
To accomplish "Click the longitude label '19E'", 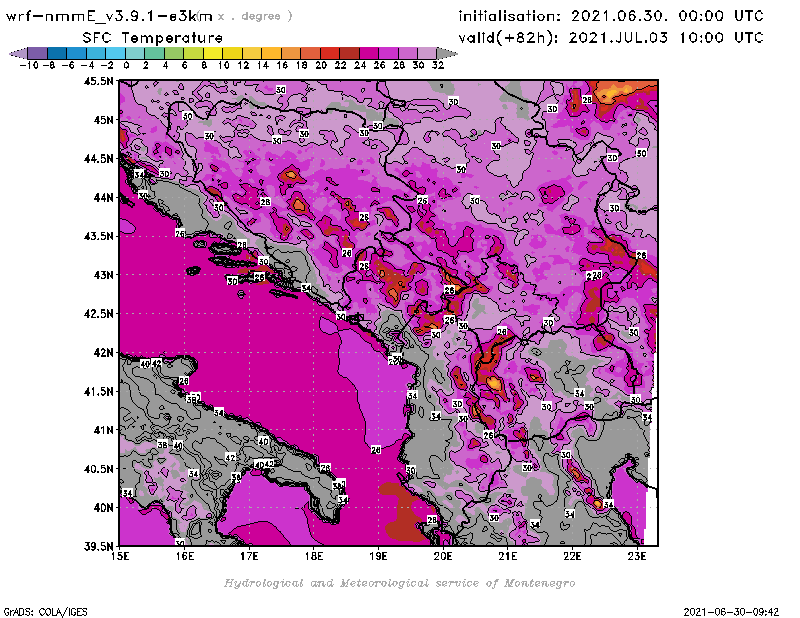I will tap(379, 556).
